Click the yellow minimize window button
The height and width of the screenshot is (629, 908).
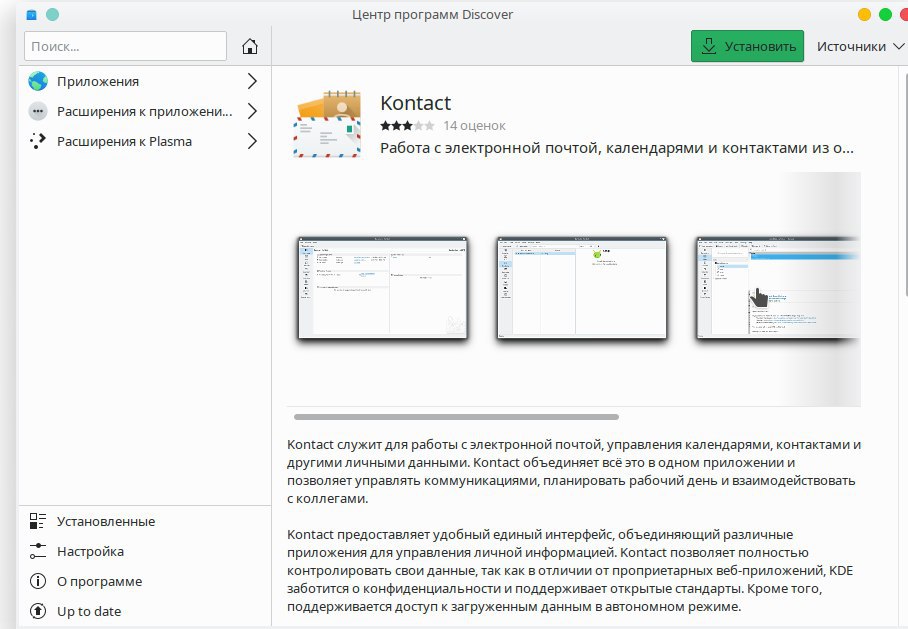coord(864,14)
